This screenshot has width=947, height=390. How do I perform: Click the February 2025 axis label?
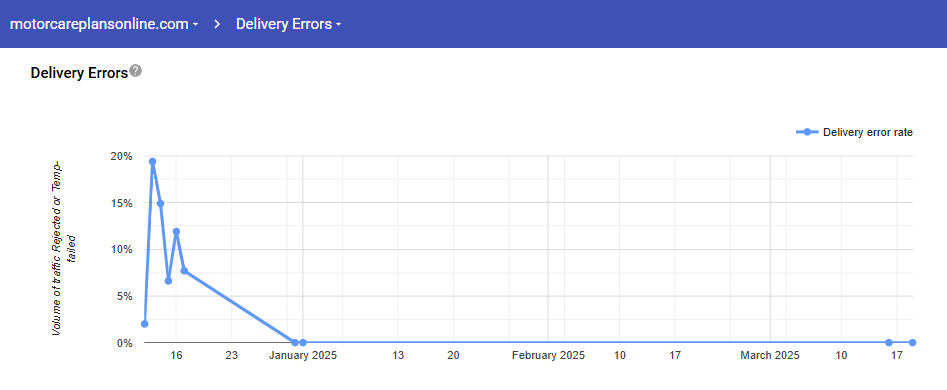(548, 356)
